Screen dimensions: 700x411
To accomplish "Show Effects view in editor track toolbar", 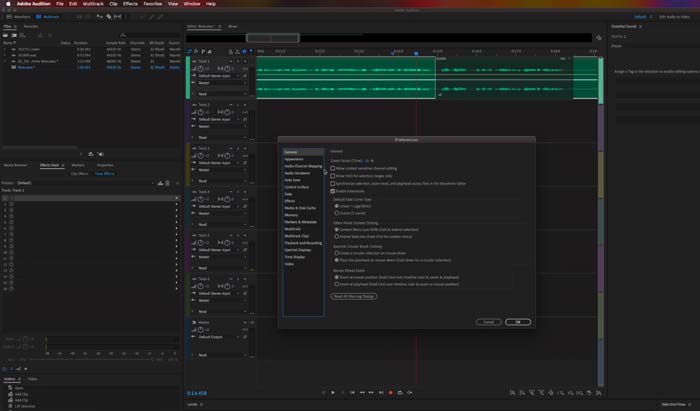I will [x=196, y=52].
